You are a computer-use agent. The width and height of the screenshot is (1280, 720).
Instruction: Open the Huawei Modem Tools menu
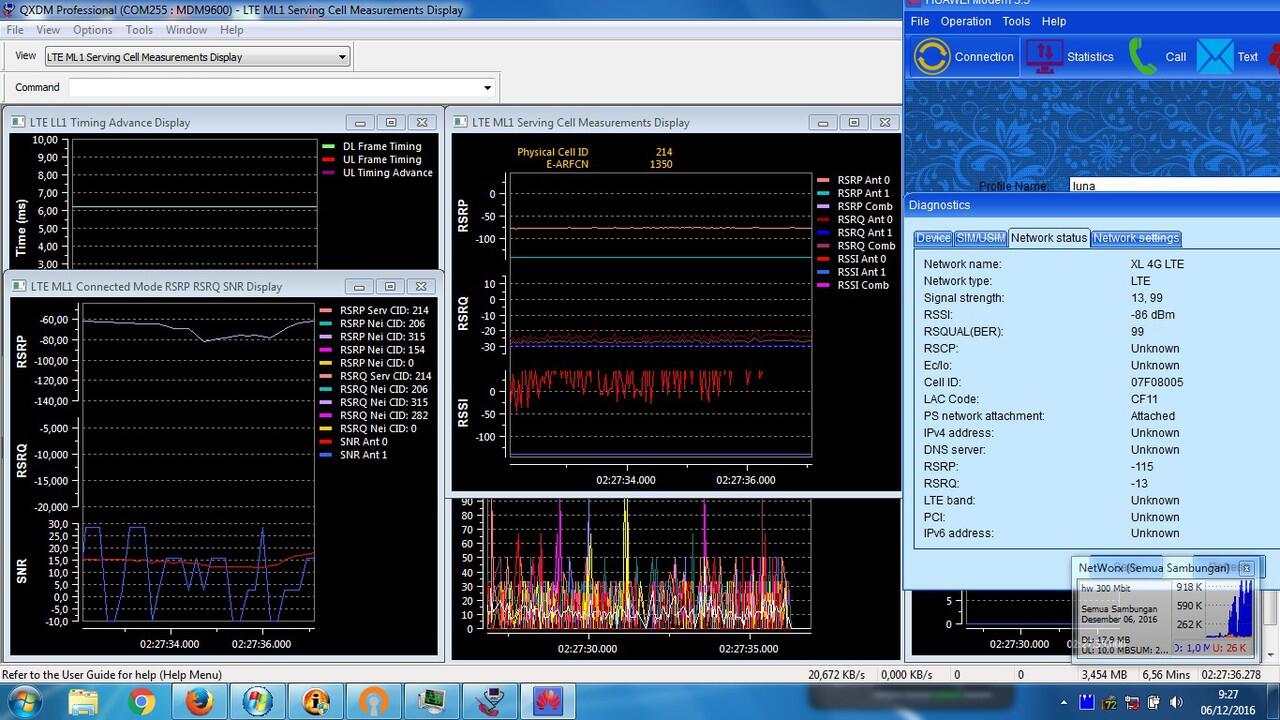[x=1016, y=21]
